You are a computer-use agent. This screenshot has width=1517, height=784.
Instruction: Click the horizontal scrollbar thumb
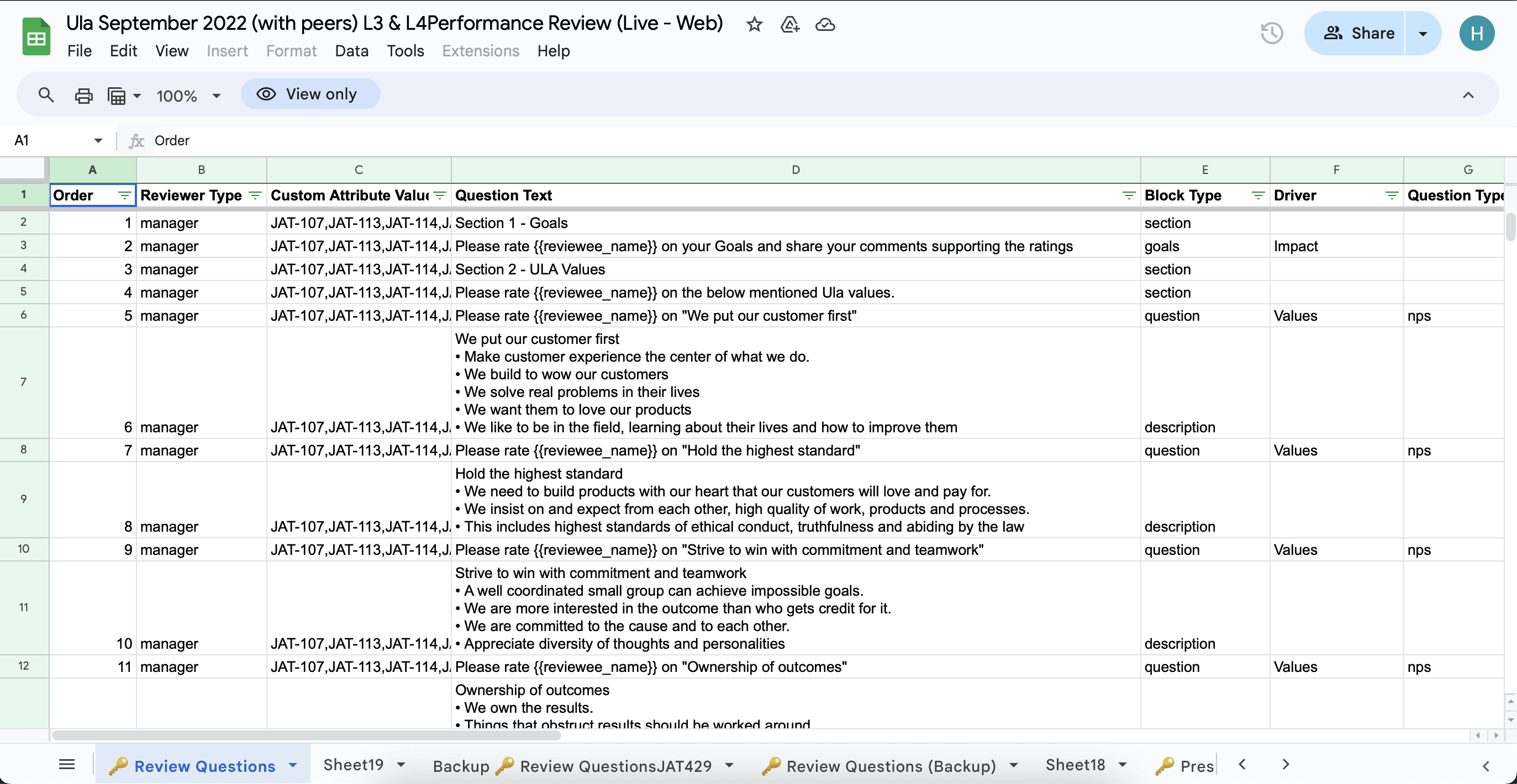[x=306, y=735]
